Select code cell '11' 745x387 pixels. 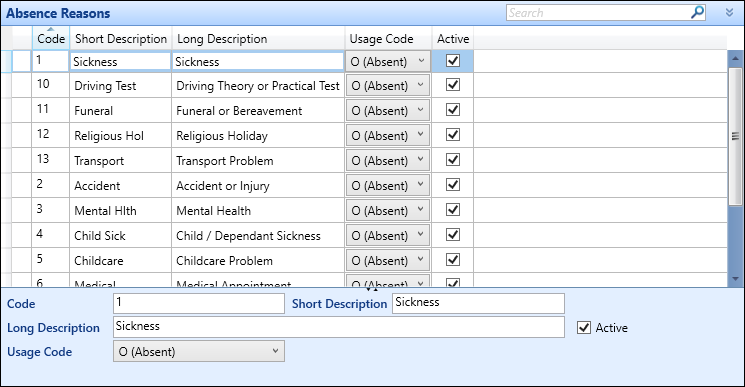click(50, 110)
